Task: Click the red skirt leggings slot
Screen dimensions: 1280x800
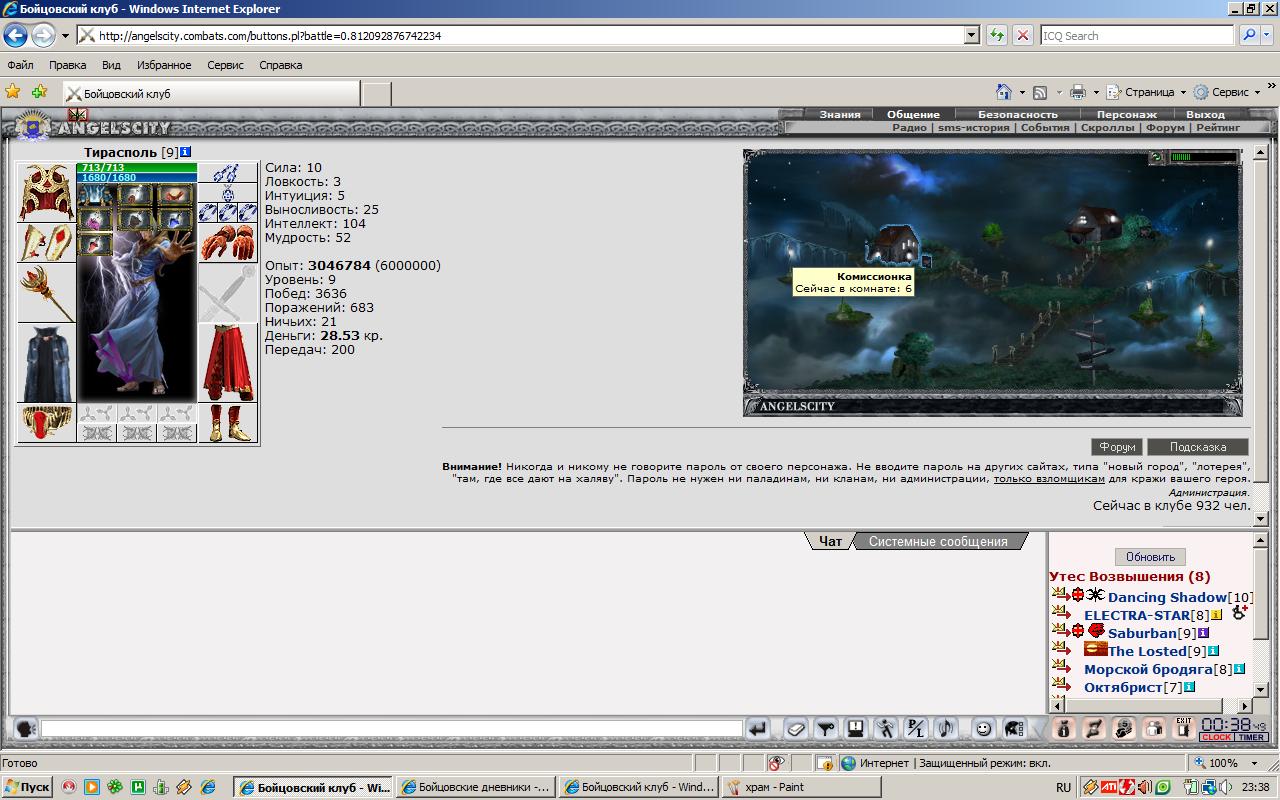Action: point(228,363)
